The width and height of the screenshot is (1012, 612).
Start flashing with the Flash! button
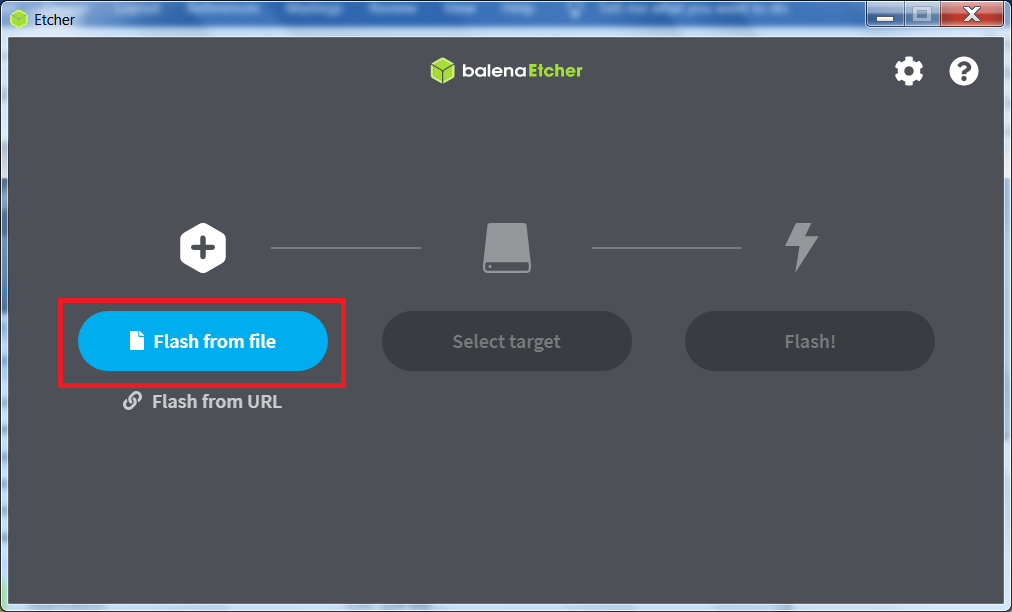(x=809, y=341)
